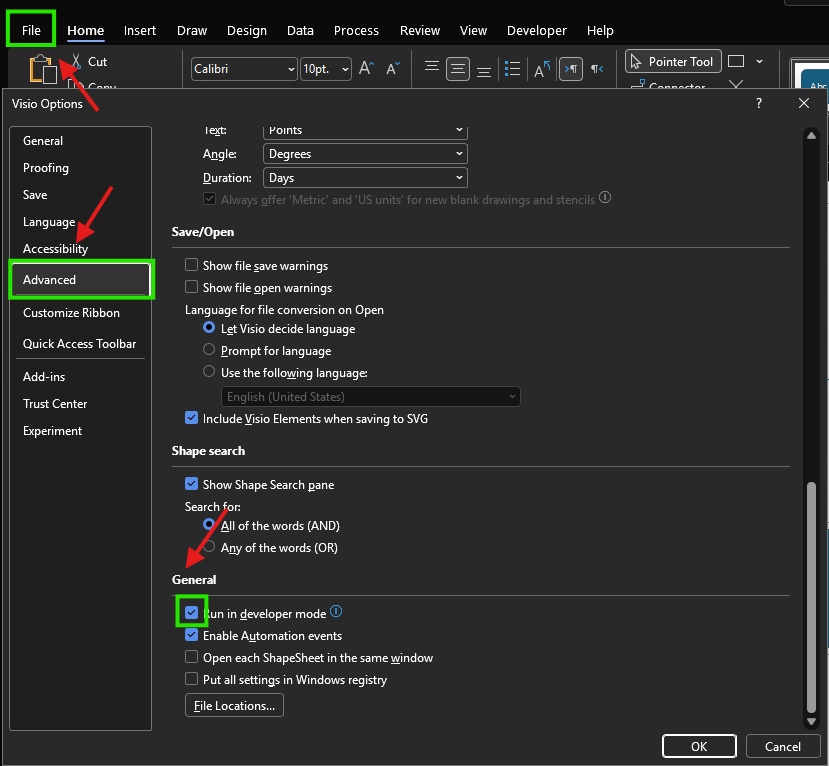Open Quick Access Toolbar options
This screenshot has height=766, width=829.
pos(80,344)
